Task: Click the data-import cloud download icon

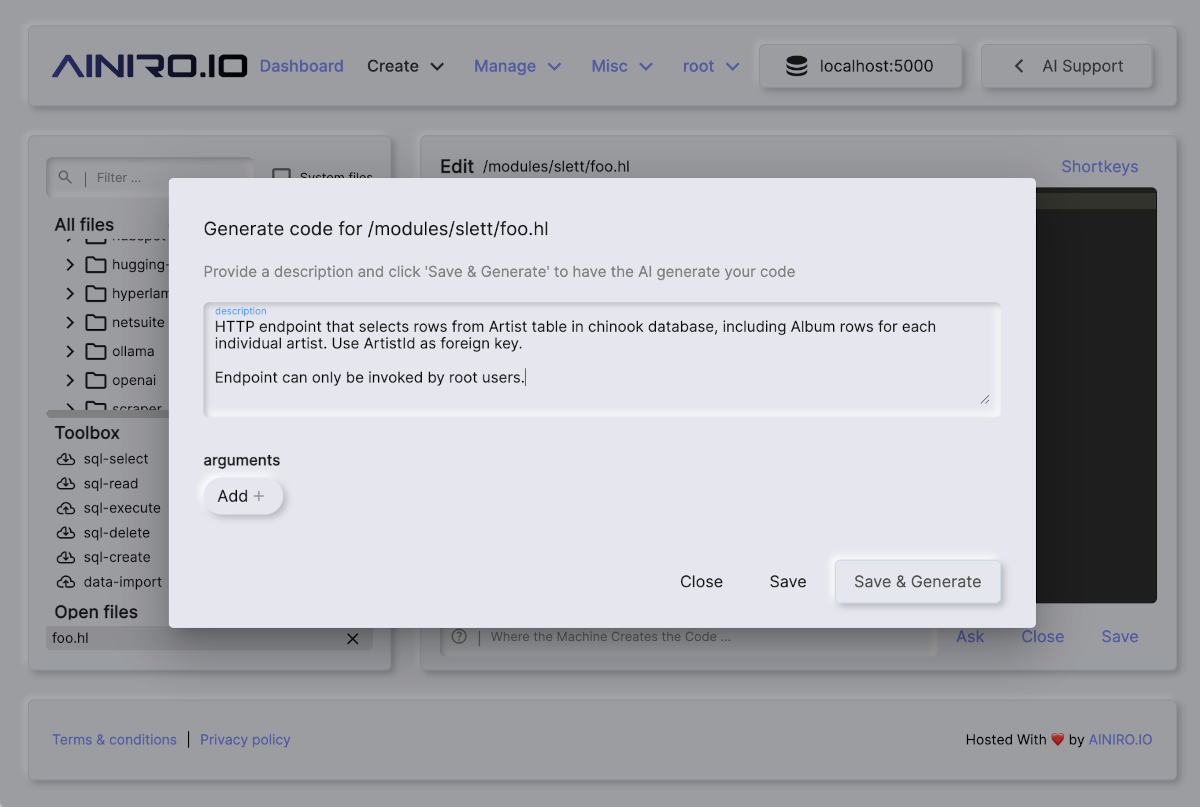Action: pyautogui.click(x=66, y=582)
